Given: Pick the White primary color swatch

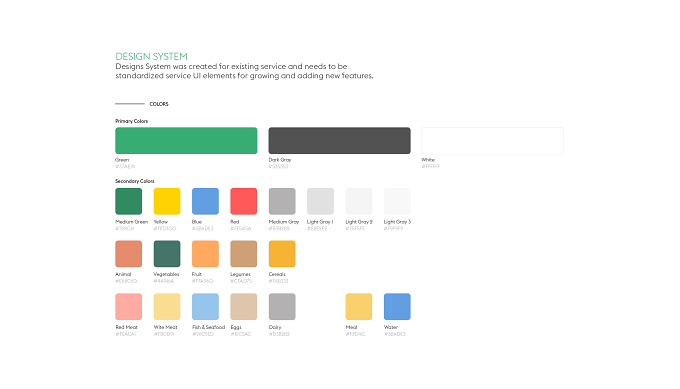Looking at the screenshot, I should [493, 141].
